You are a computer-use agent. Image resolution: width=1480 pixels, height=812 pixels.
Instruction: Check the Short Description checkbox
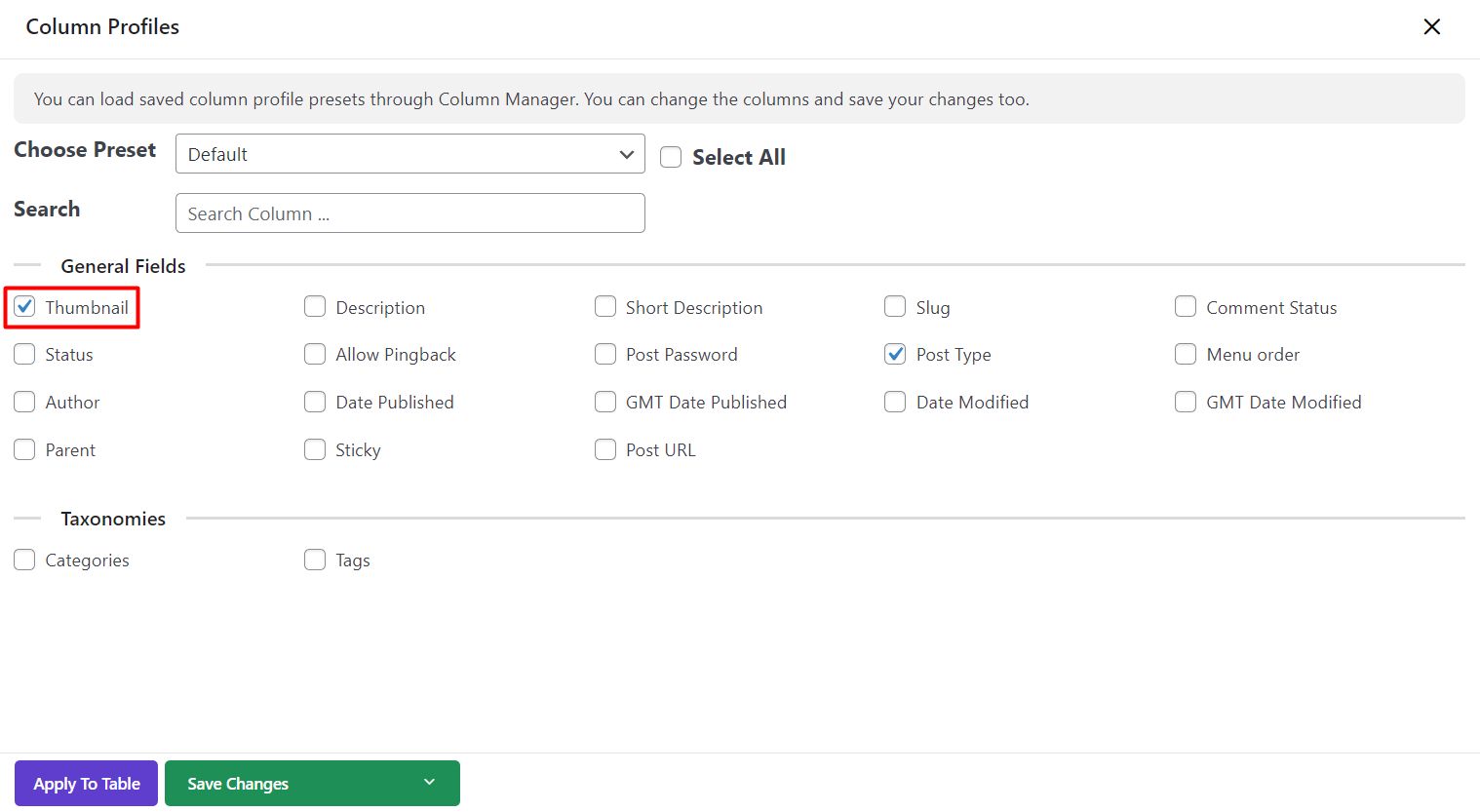[605, 307]
